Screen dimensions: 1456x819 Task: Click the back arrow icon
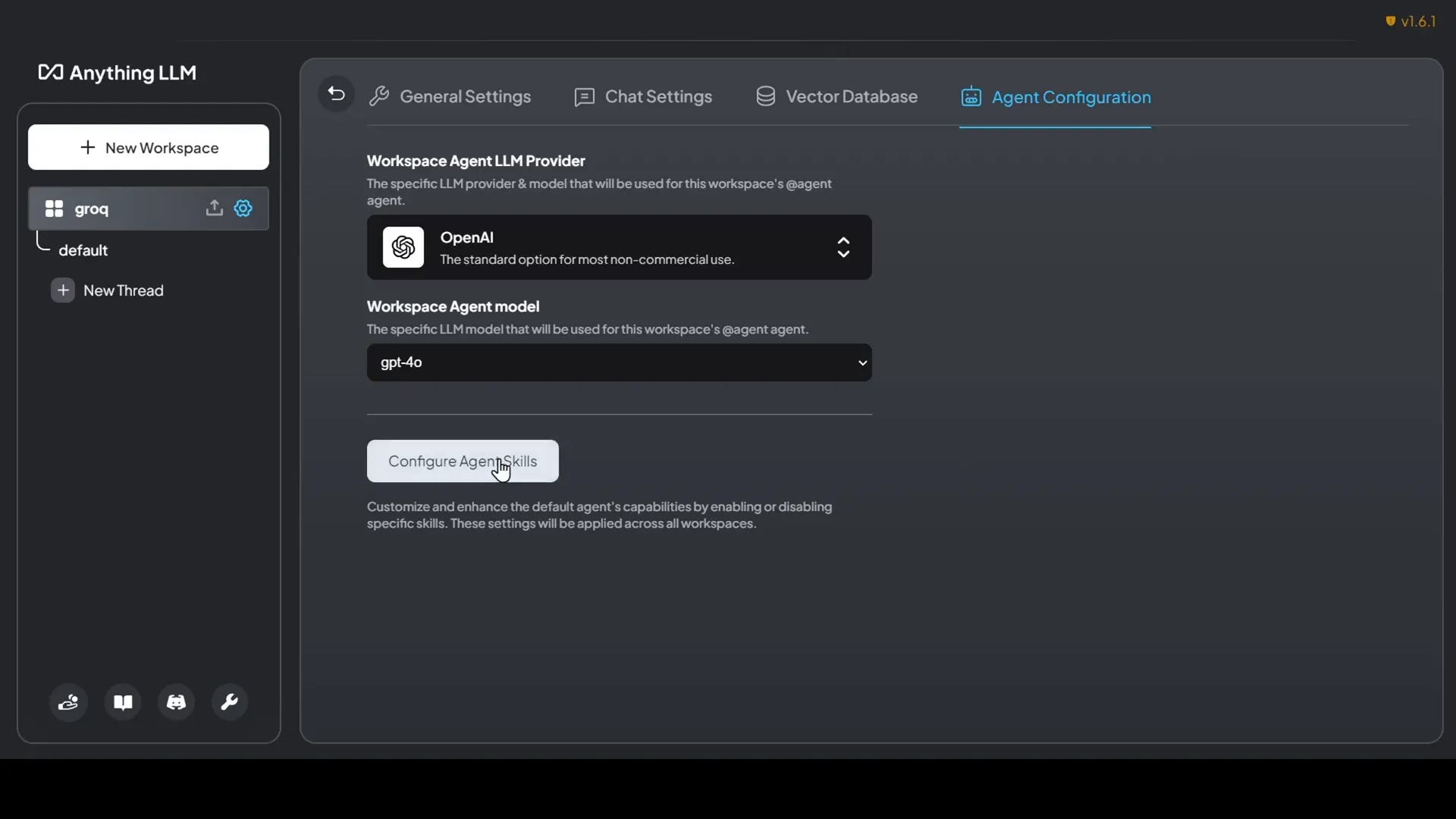point(336,94)
